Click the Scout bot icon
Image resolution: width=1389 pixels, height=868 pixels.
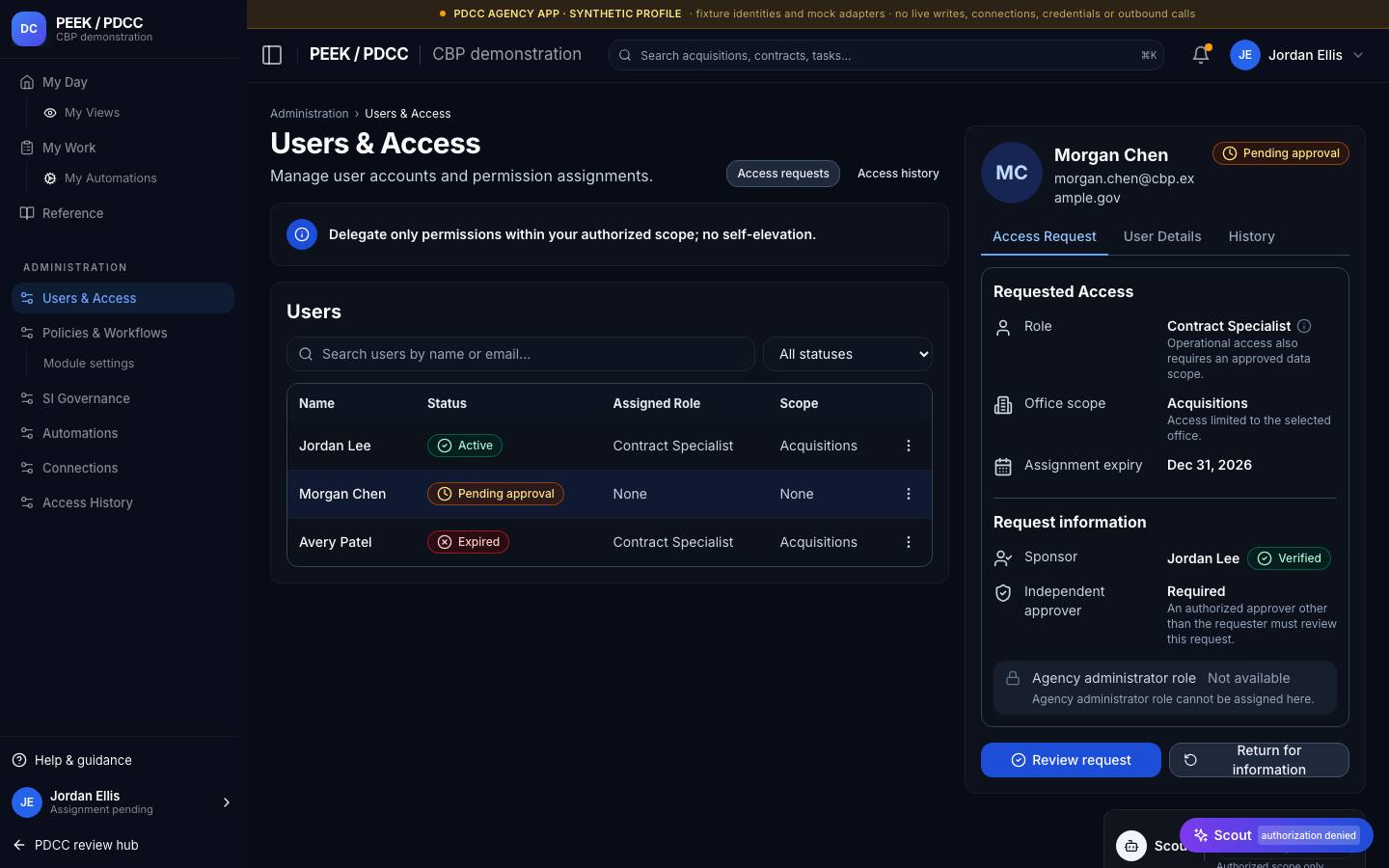(1131, 846)
